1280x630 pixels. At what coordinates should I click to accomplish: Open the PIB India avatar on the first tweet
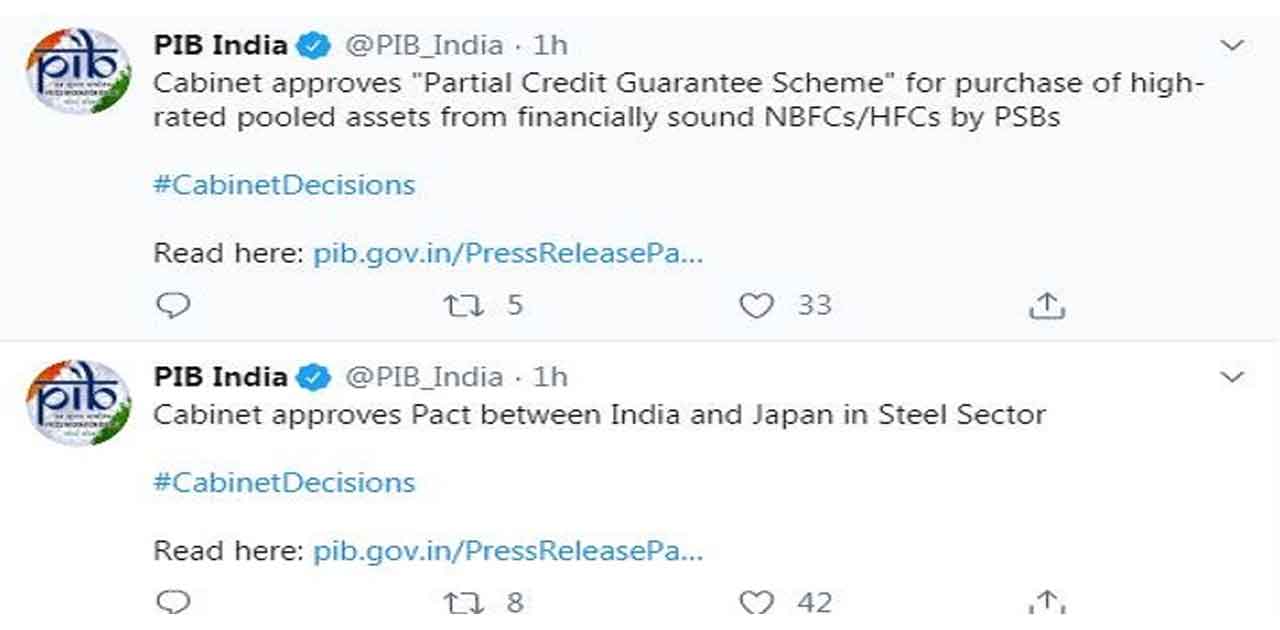(78, 72)
